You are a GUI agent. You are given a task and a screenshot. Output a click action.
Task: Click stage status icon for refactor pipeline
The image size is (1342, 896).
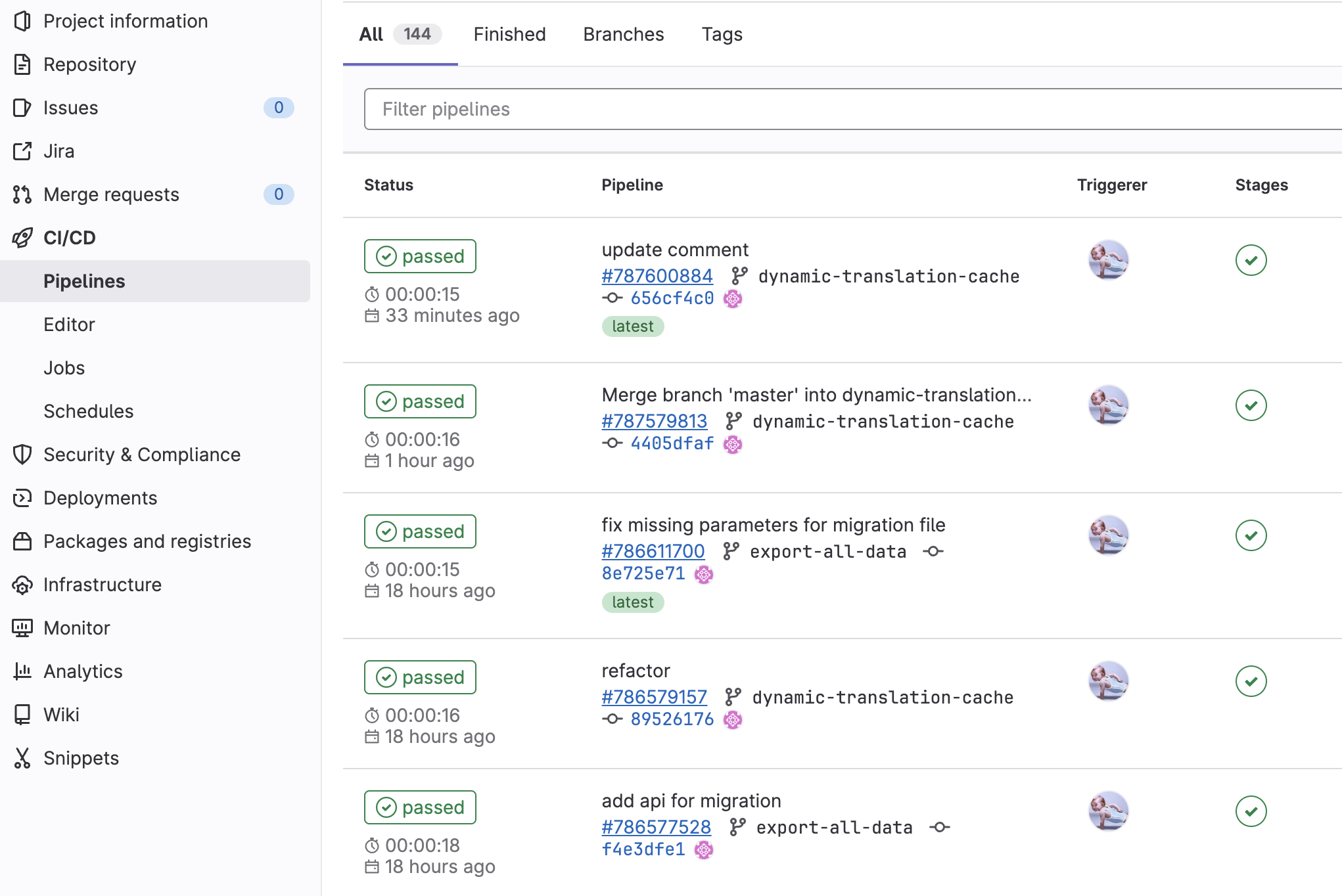coord(1251,681)
